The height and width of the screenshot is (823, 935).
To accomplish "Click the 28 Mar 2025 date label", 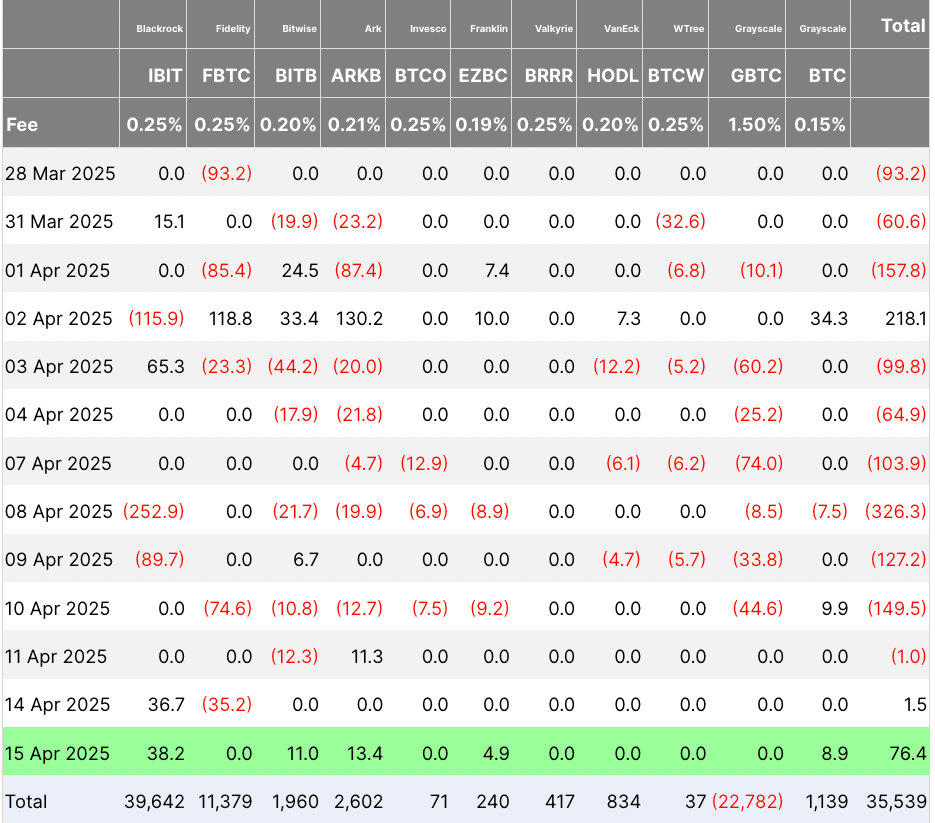I will [60, 173].
